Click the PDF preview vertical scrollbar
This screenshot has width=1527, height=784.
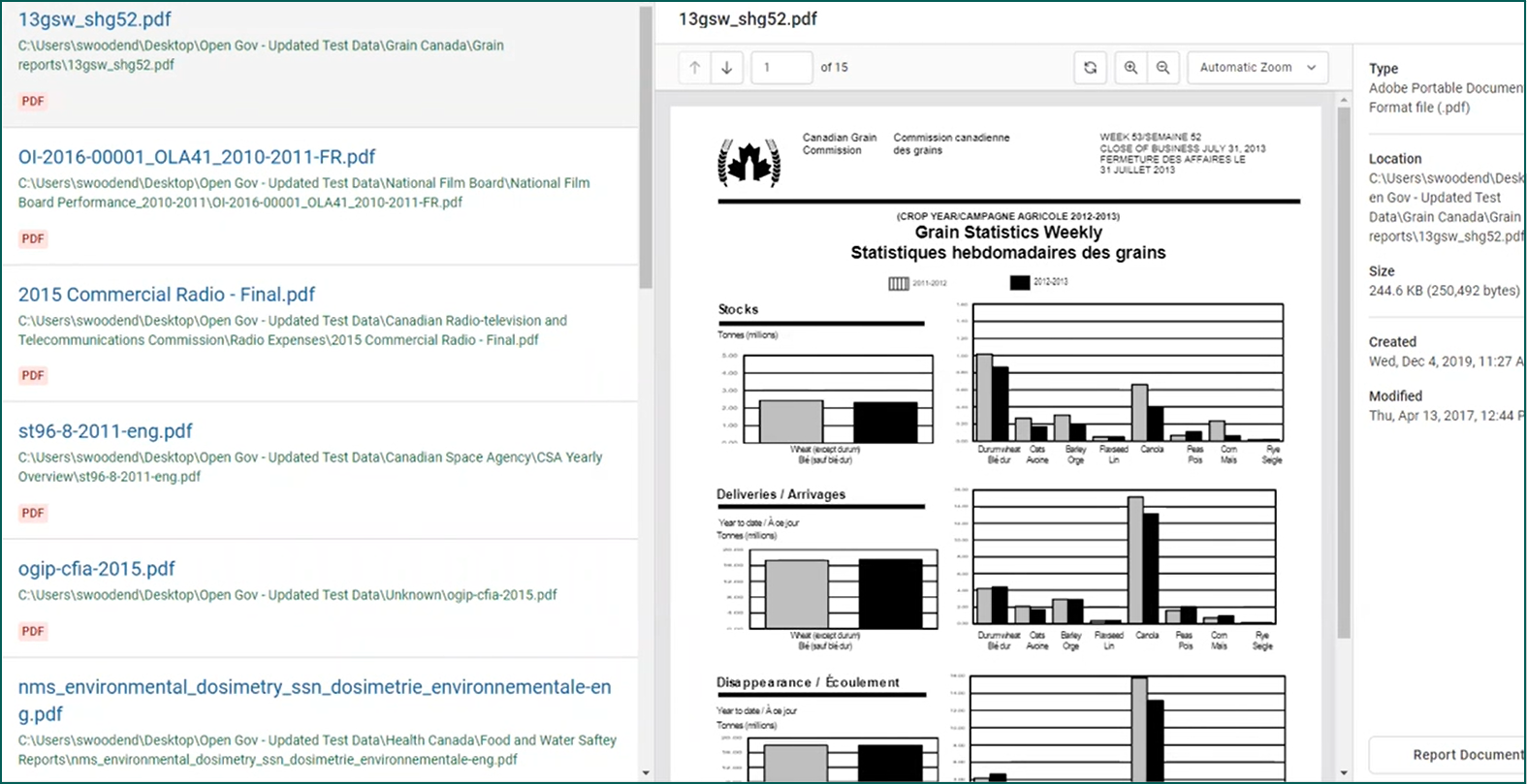tap(1344, 368)
